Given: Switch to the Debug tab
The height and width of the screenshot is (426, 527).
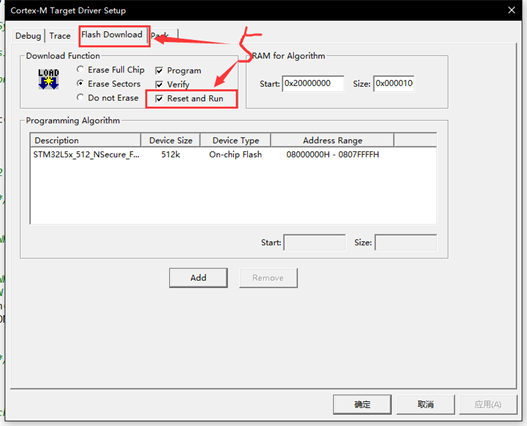Looking at the screenshot, I should click(28, 36).
